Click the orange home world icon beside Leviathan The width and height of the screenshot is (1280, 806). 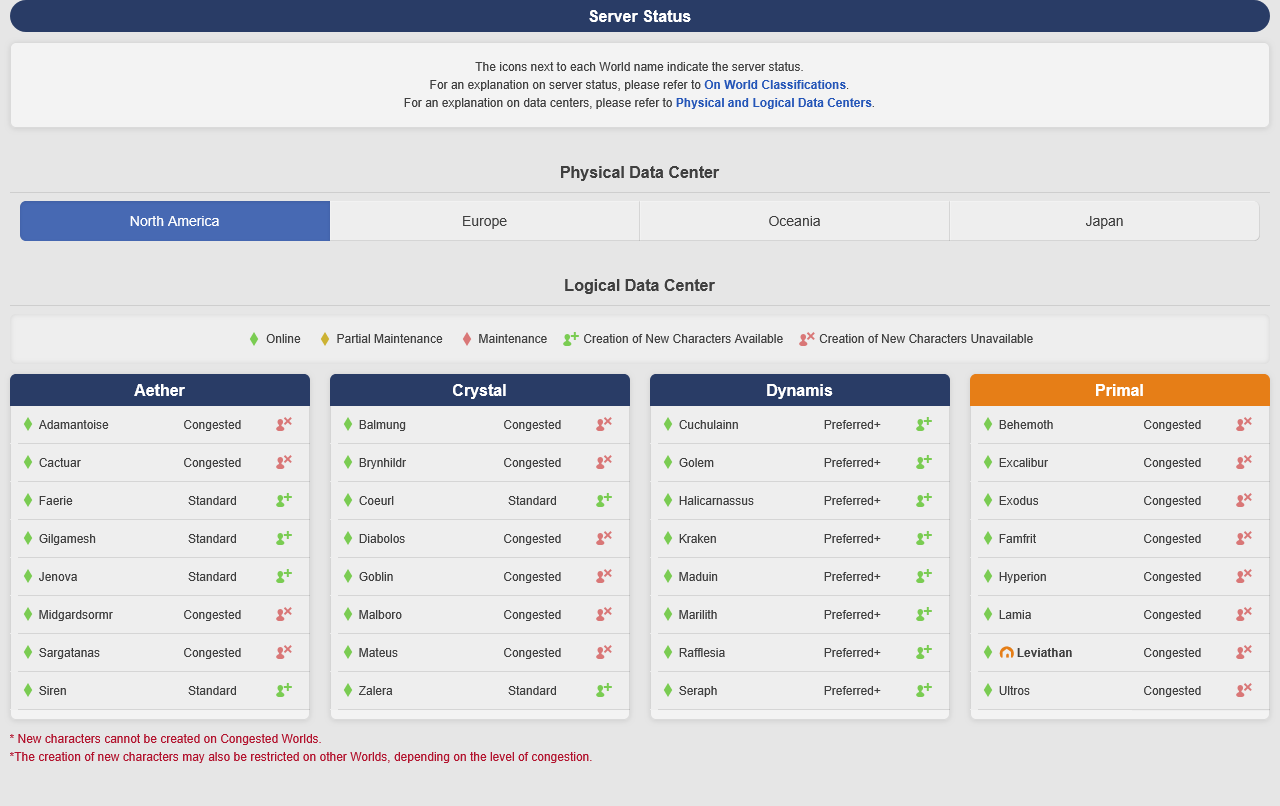[1007, 653]
